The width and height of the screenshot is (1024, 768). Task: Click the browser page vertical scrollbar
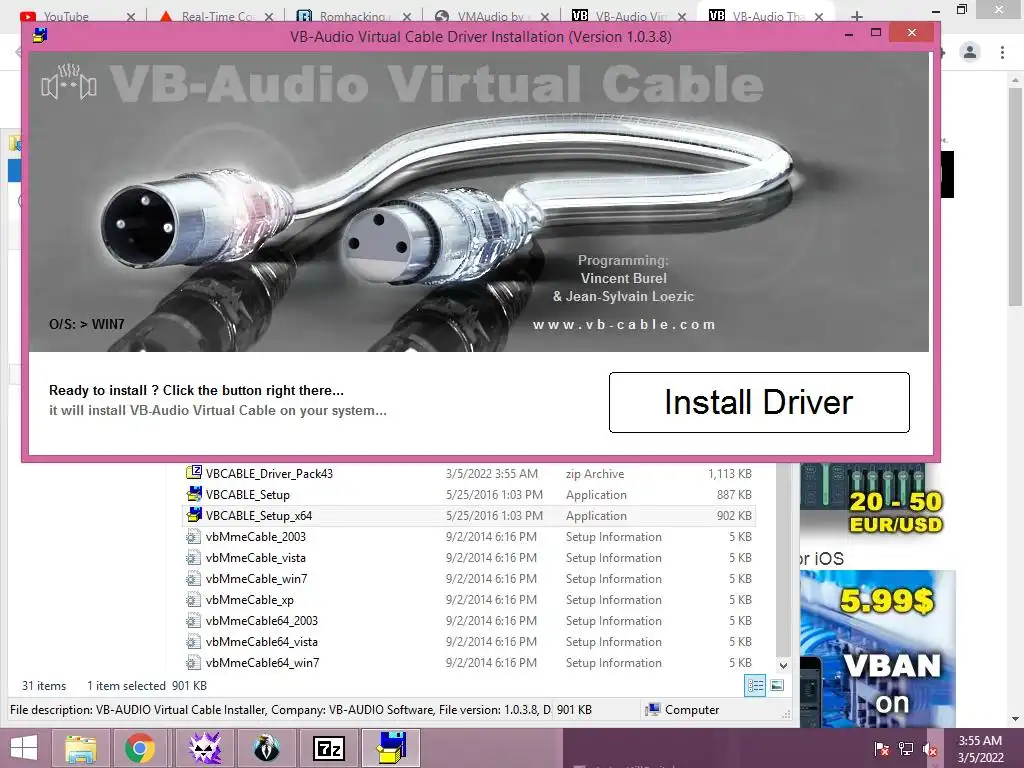(1014, 196)
